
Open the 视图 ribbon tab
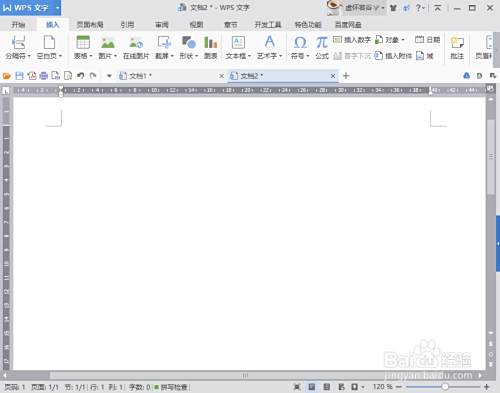(196, 25)
